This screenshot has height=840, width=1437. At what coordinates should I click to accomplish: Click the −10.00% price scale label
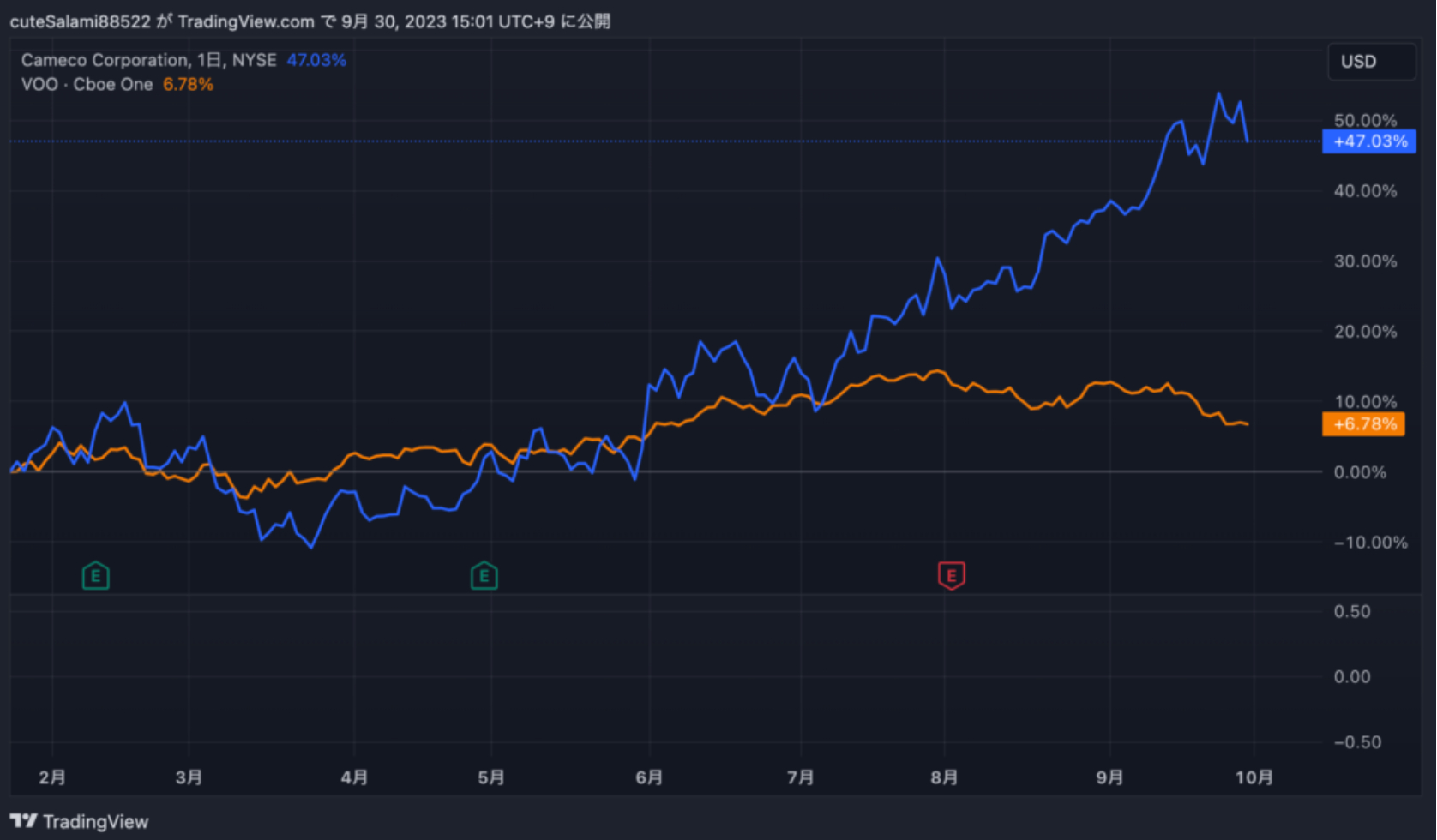[1370, 543]
